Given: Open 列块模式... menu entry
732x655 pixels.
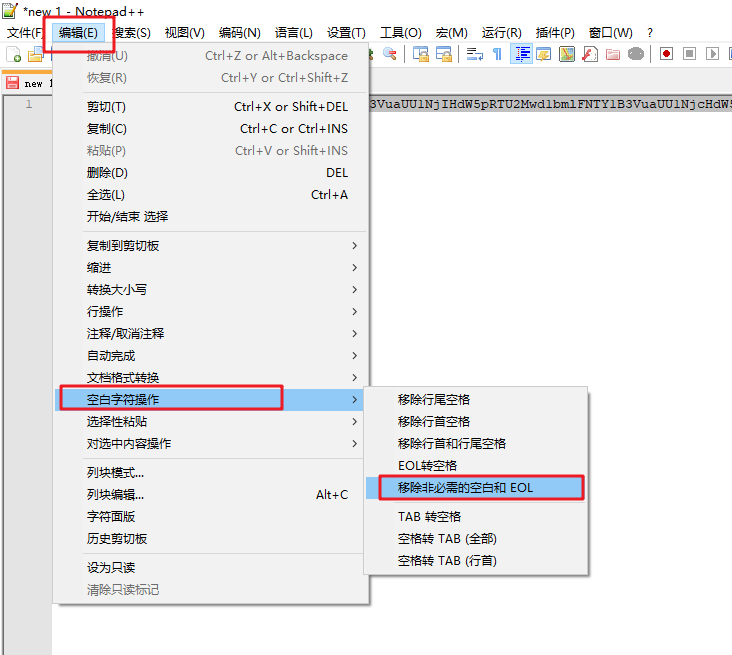Looking at the screenshot, I should [x=211, y=473].
